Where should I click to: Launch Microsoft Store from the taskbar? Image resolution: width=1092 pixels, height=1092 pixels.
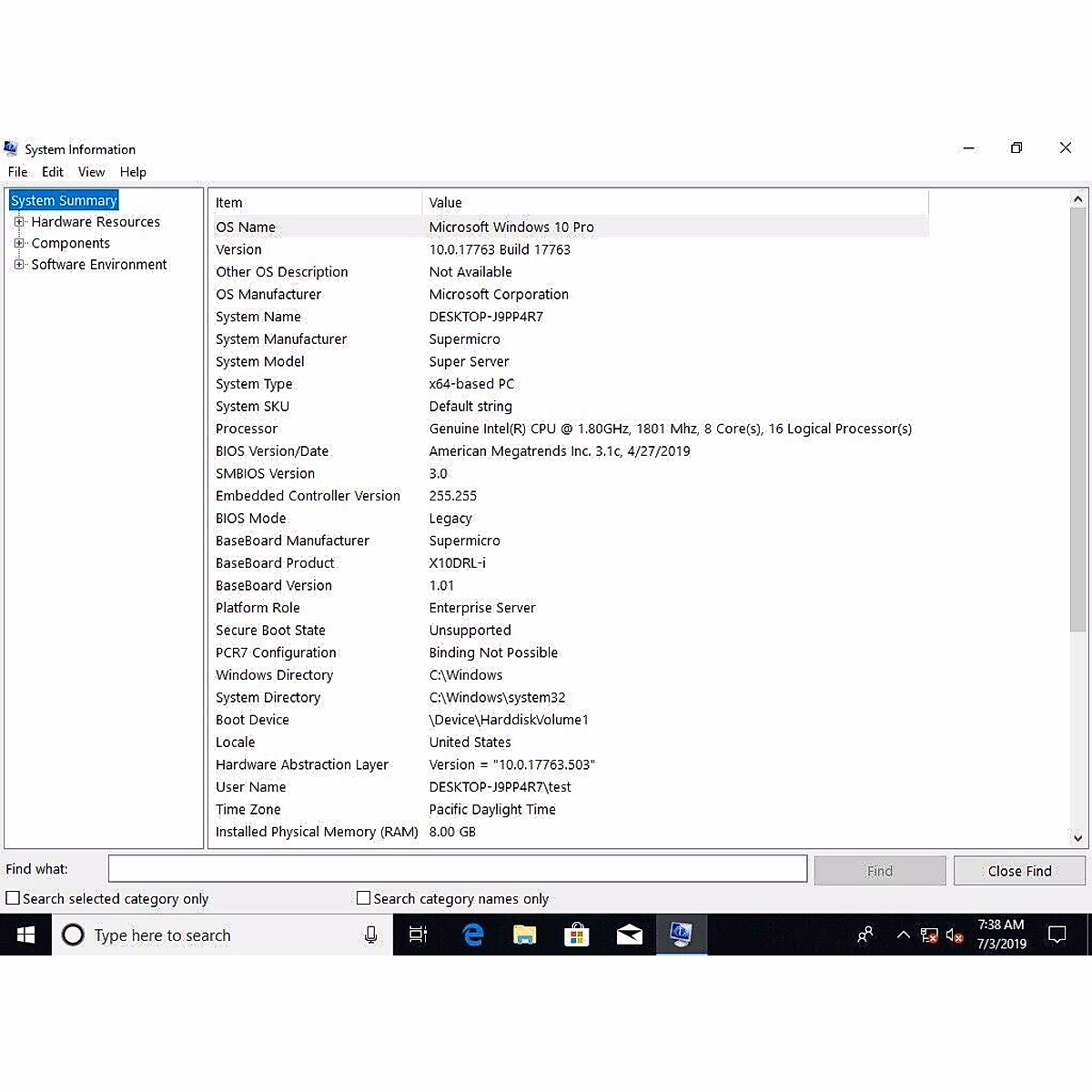tap(577, 935)
